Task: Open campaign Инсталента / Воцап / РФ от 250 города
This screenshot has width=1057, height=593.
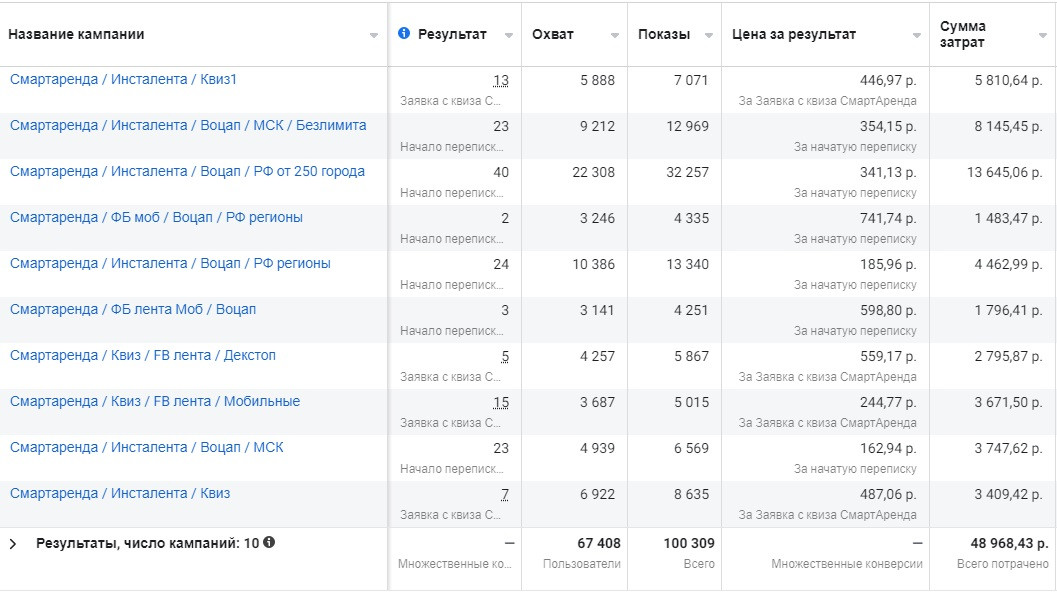Action: click(x=187, y=171)
